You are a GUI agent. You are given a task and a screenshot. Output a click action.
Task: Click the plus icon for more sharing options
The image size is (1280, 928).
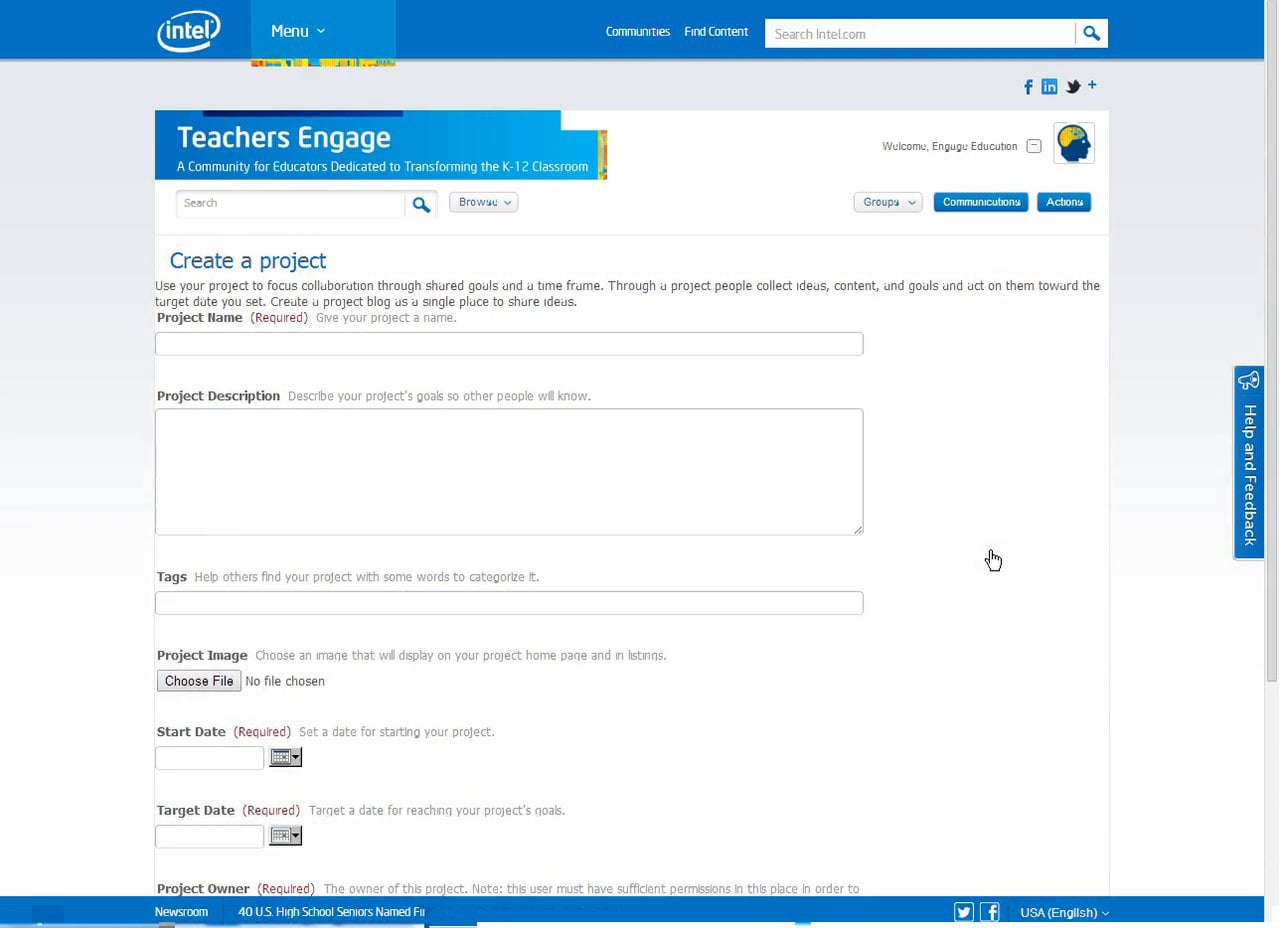[1092, 85]
